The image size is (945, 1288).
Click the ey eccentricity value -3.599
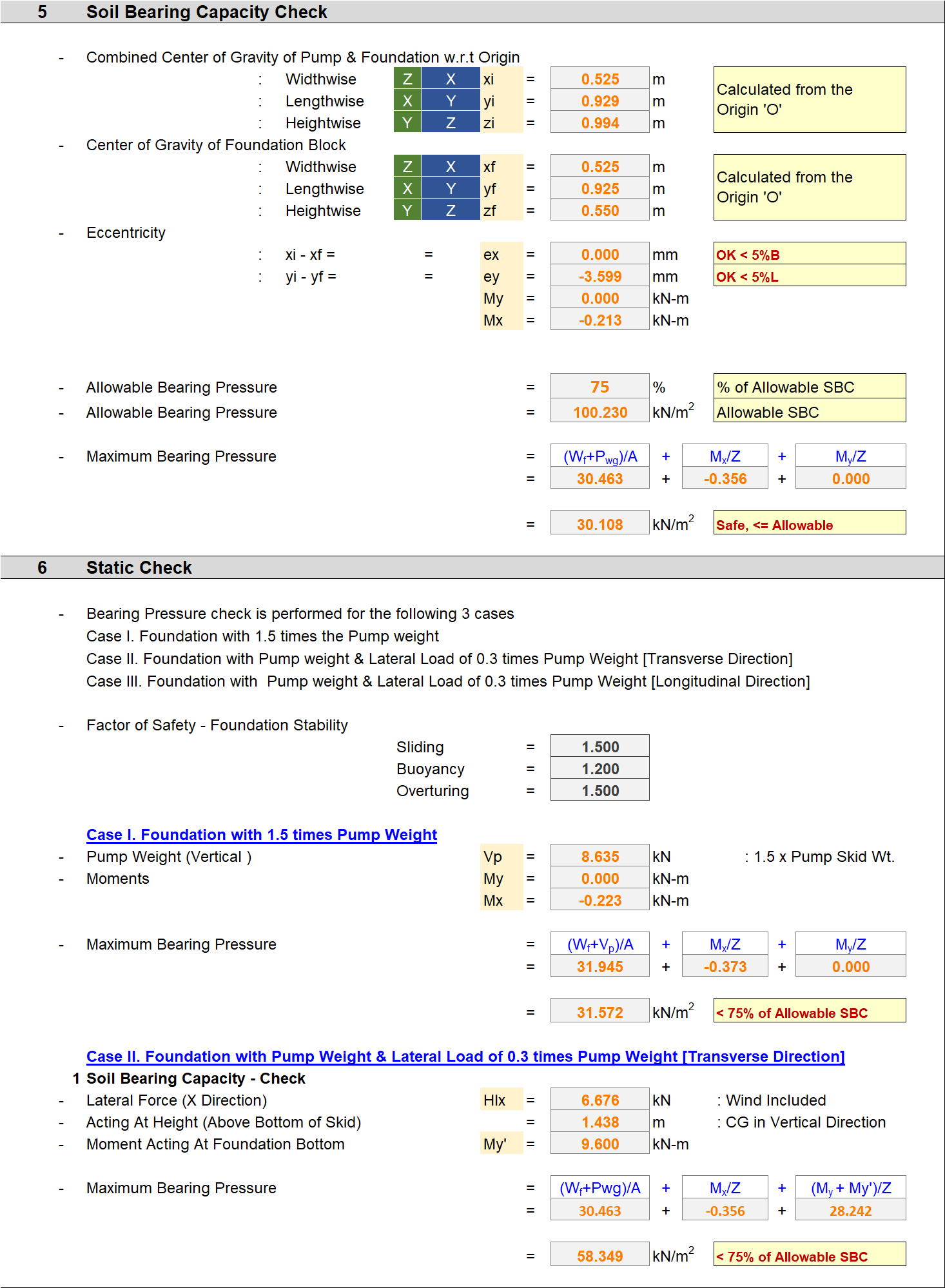(x=599, y=277)
